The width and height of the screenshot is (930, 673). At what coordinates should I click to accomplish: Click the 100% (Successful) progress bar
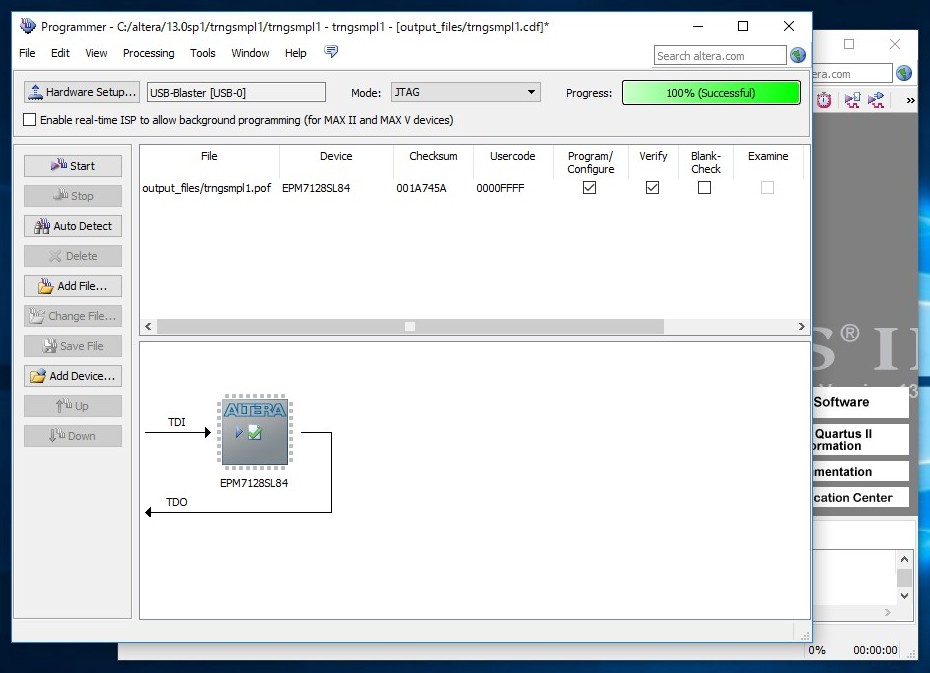(711, 93)
